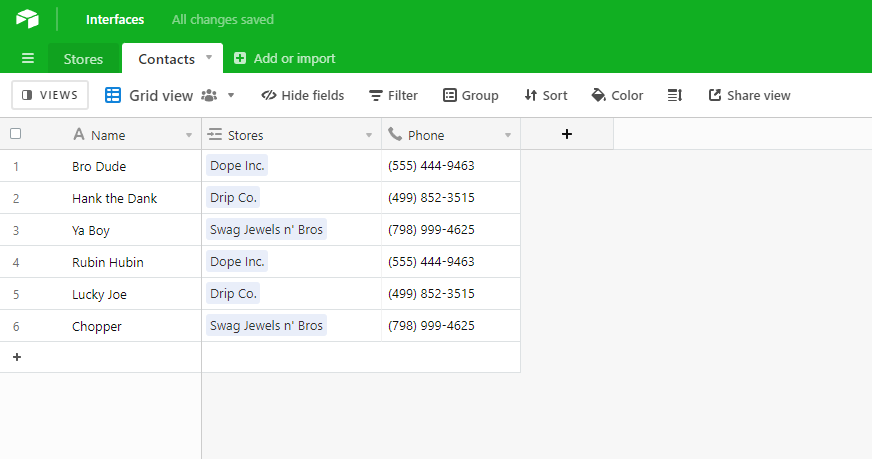The width and height of the screenshot is (872, 459).
Task: Click the All changes saved status
Action: coord(222,19)
